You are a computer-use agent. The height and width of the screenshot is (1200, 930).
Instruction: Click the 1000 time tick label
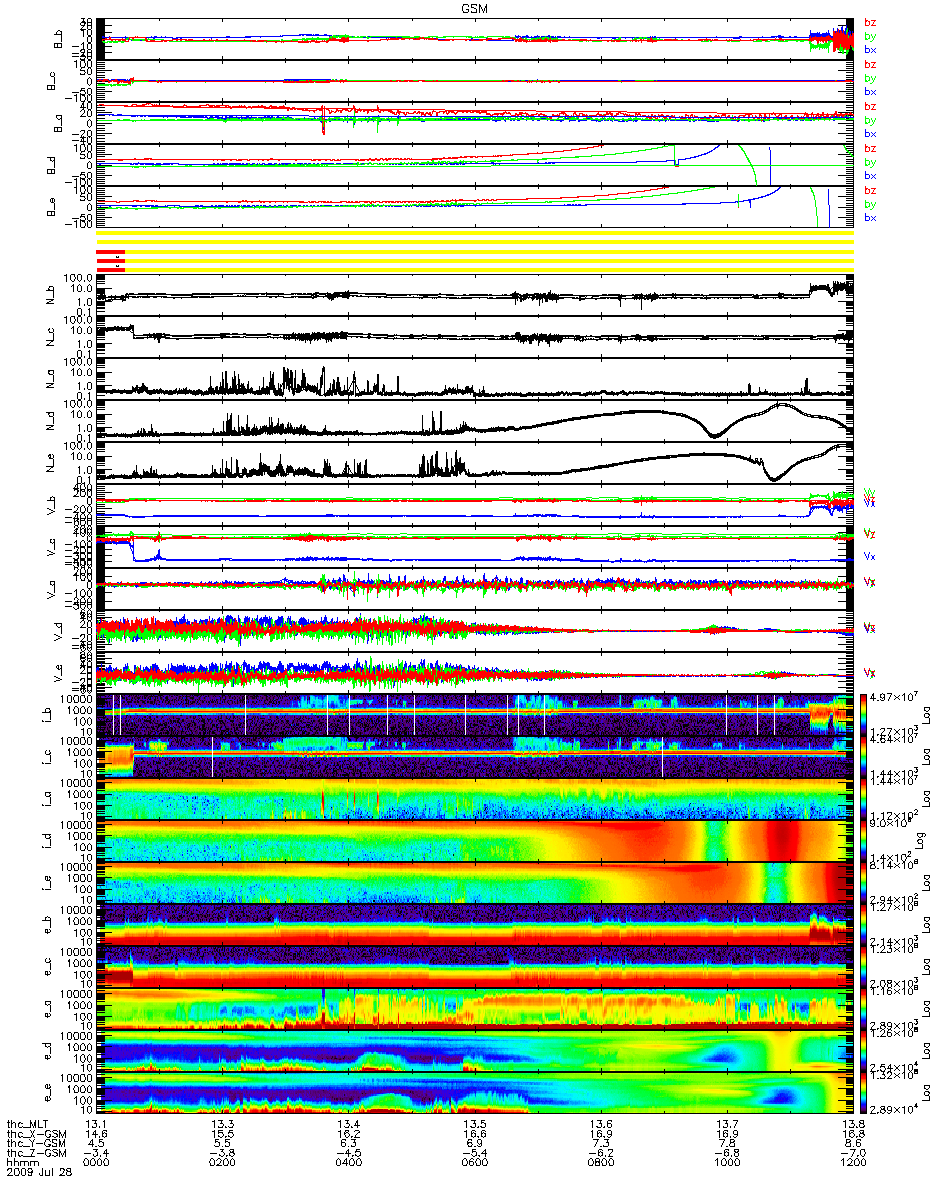[x=726, y=1162]
